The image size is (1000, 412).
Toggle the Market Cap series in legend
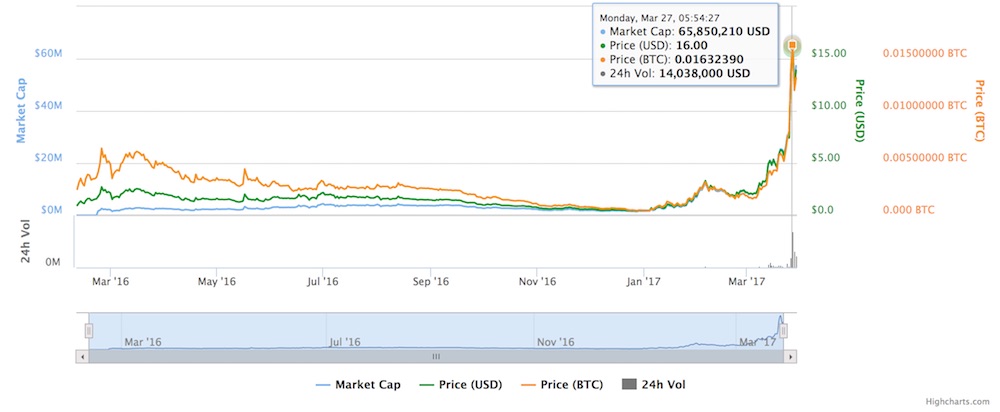coord(358,385)
